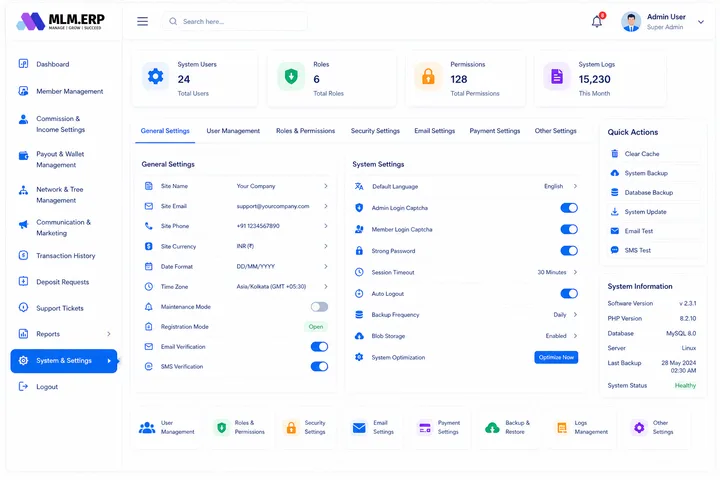Open Blob Storage Enabled chevron
The image size is (720, 480).
click(575, 335)
